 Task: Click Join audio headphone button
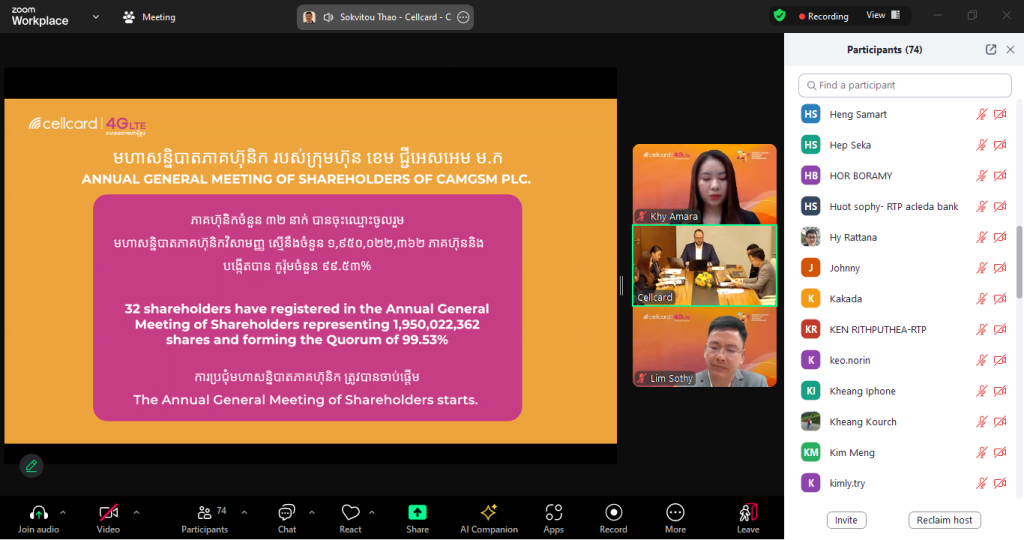39,516
